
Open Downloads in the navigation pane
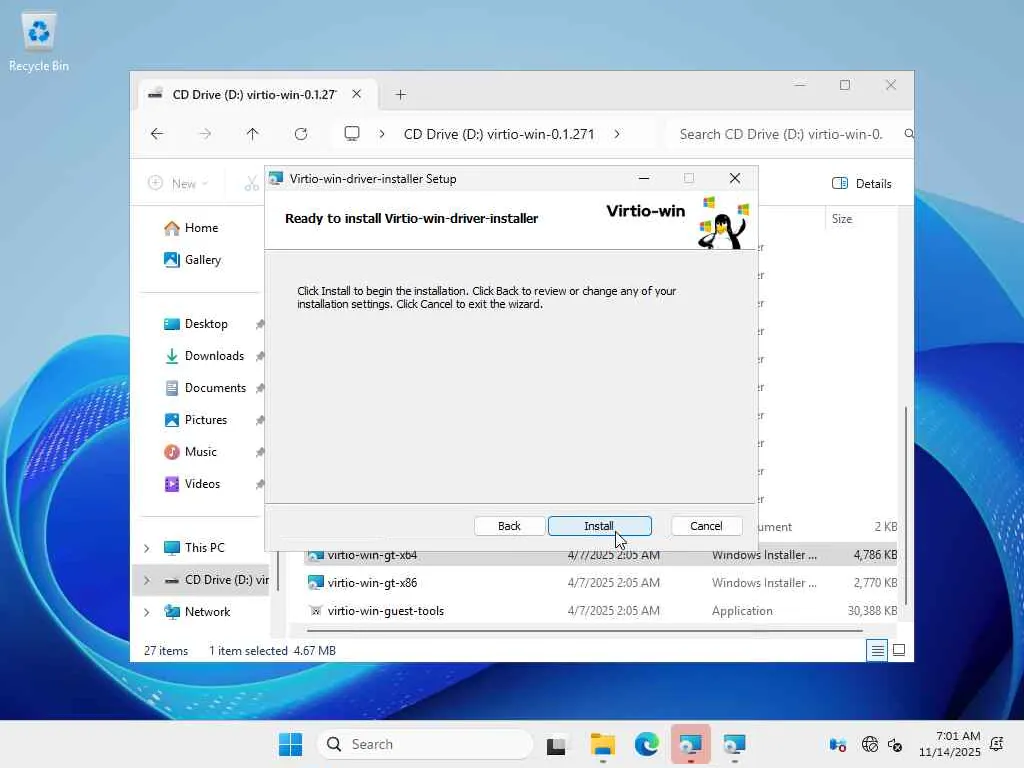[x=214, y=356]
